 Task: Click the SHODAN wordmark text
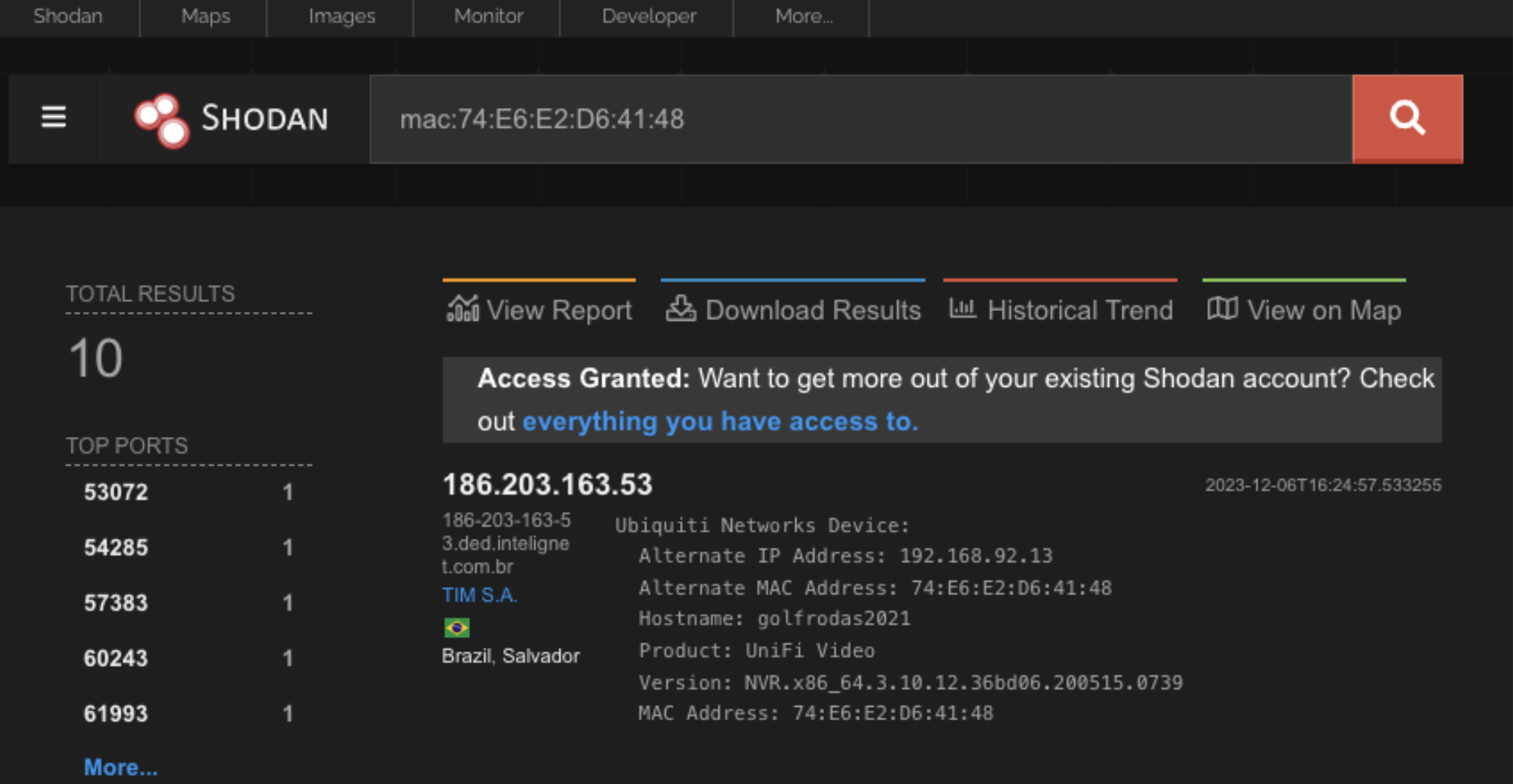point(265,118)
